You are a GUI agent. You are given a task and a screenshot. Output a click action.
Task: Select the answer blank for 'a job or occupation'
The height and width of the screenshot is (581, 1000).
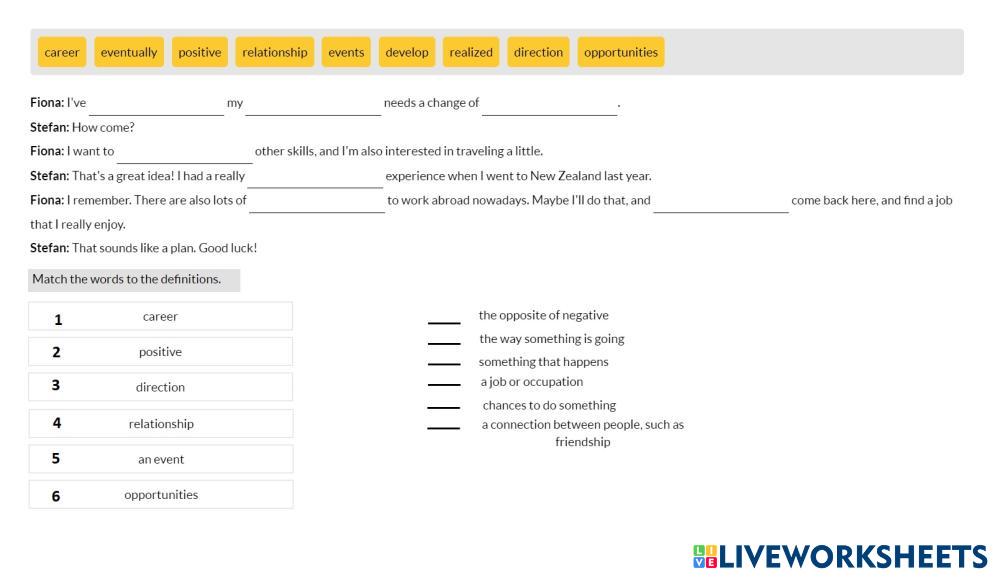[x=444, y=383]
